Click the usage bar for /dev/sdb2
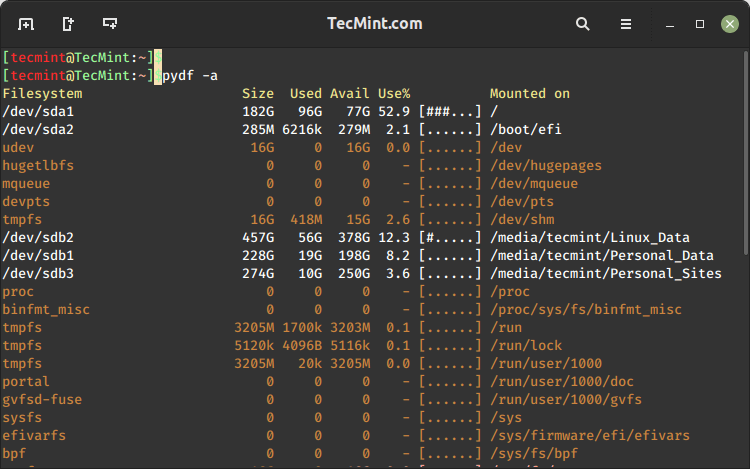This screenshot has width=750, height=469. 450,237
